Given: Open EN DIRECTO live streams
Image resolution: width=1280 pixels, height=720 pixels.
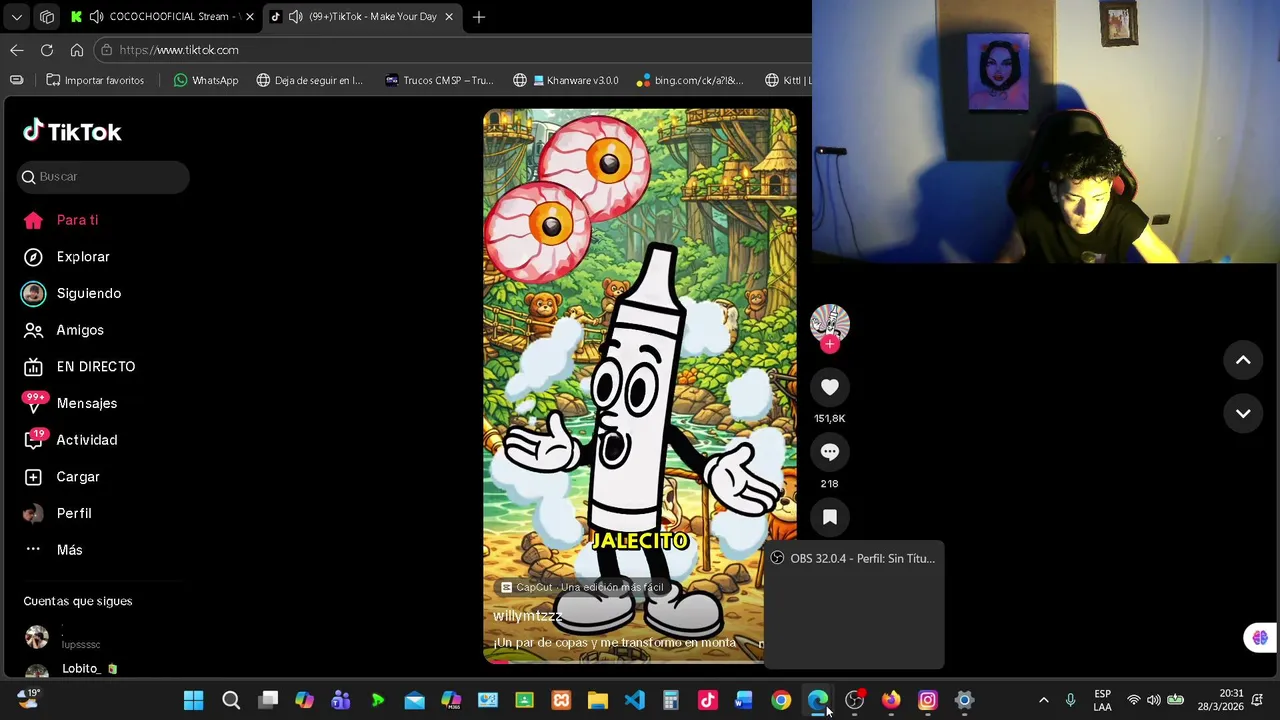Looking at the screenshot, I should (79, 367).
